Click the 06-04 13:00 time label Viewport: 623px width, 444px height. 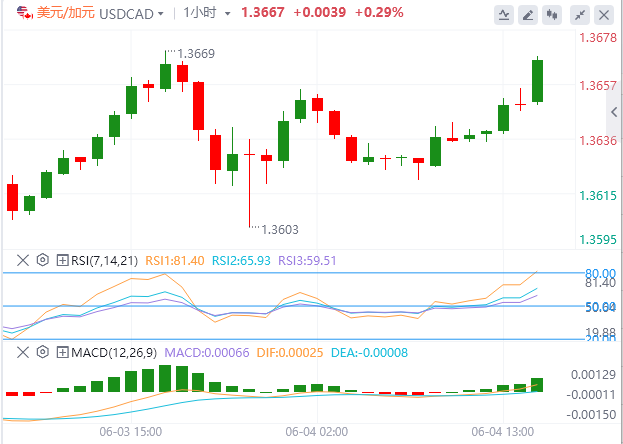pos(503,432)
